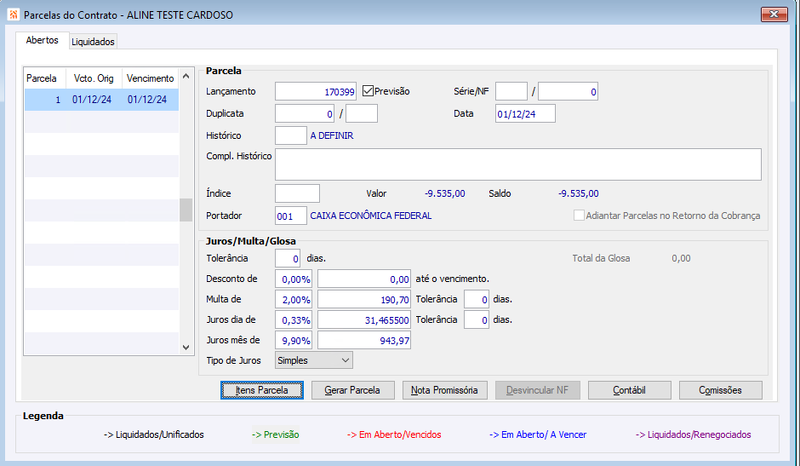Open Nota Promissória

click(444, 390)
